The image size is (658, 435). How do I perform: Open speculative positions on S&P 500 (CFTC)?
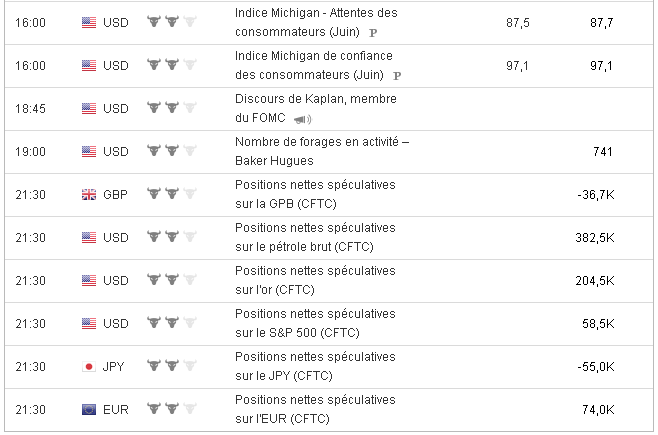(315, 324)
